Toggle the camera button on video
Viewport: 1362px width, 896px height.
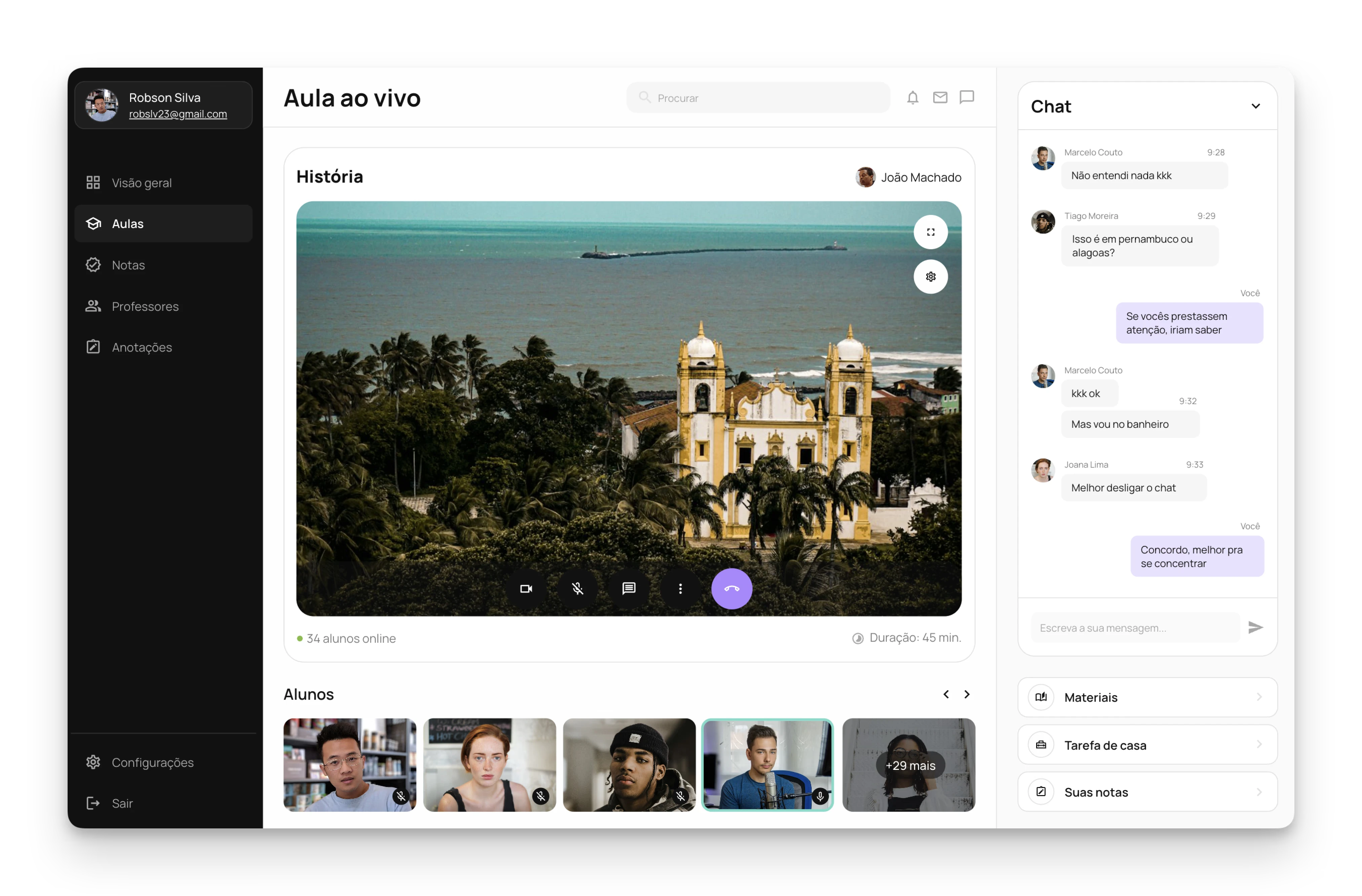526,588
